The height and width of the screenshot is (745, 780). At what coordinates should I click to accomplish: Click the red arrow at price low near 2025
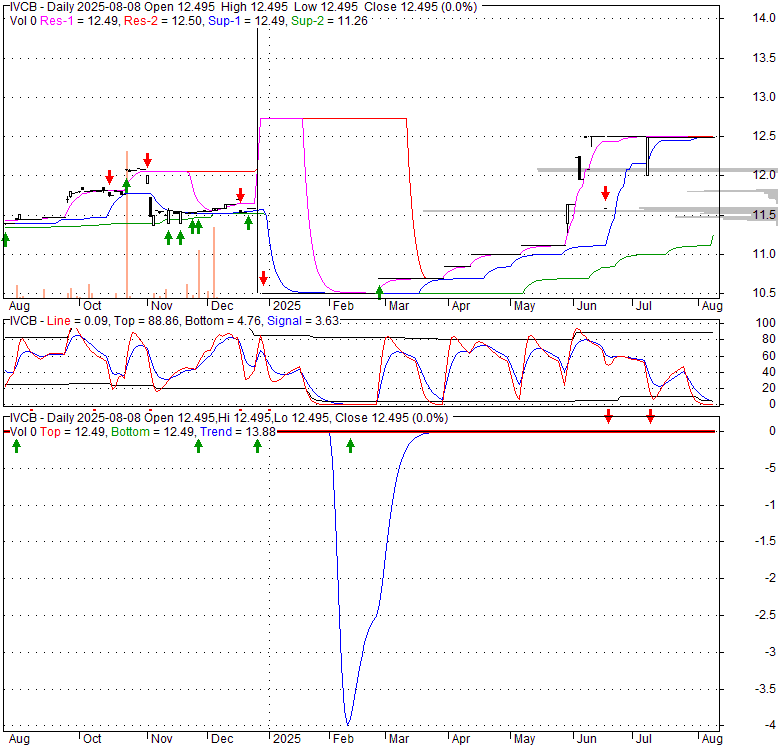(x=263, y=277)
